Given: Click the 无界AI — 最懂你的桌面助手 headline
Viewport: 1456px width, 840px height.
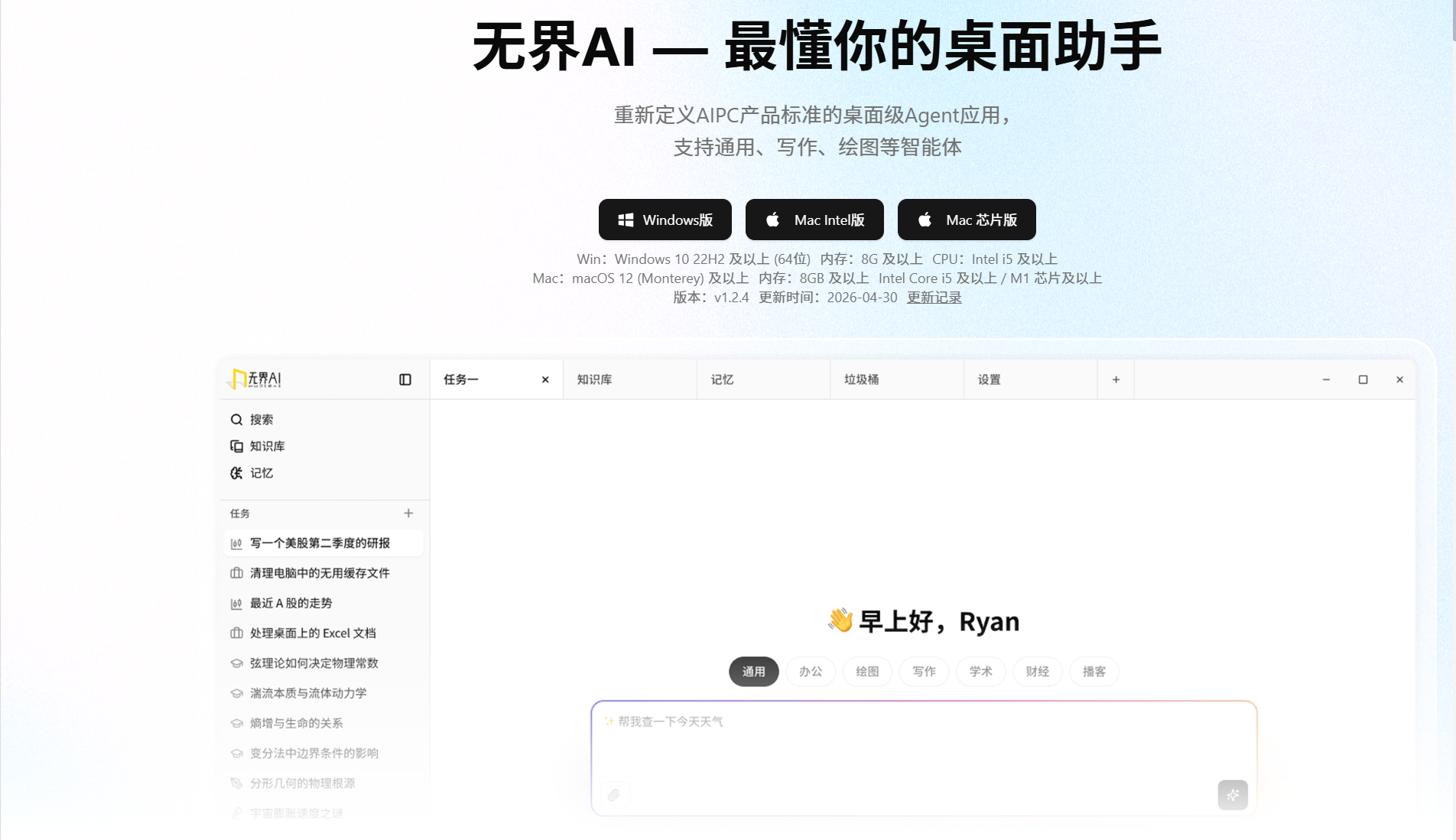Looking at the screenshot, I should coord(817,46).
